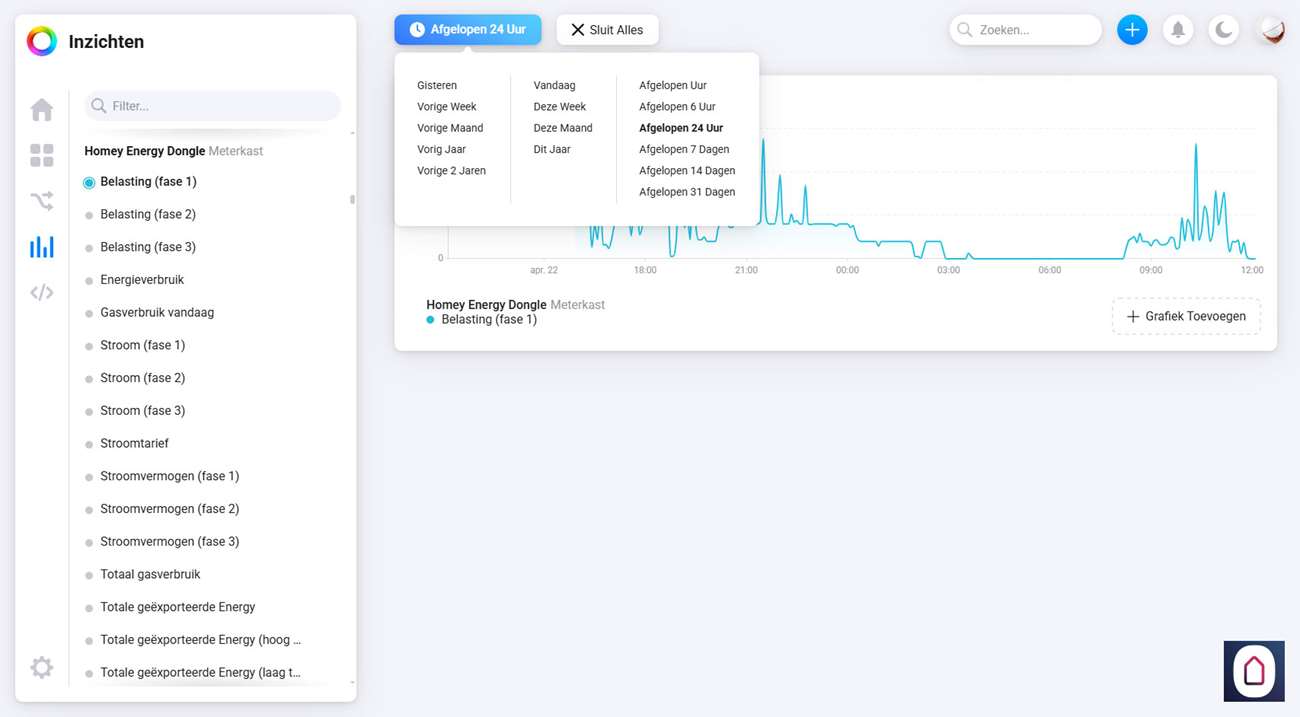Open the user profile avatar

[1272, 30]
